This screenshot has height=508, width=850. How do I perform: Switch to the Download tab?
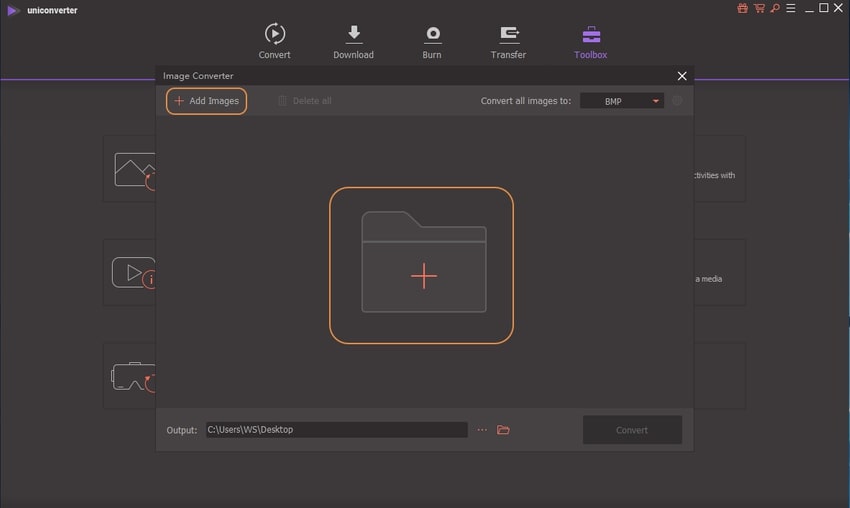[353, 41]
